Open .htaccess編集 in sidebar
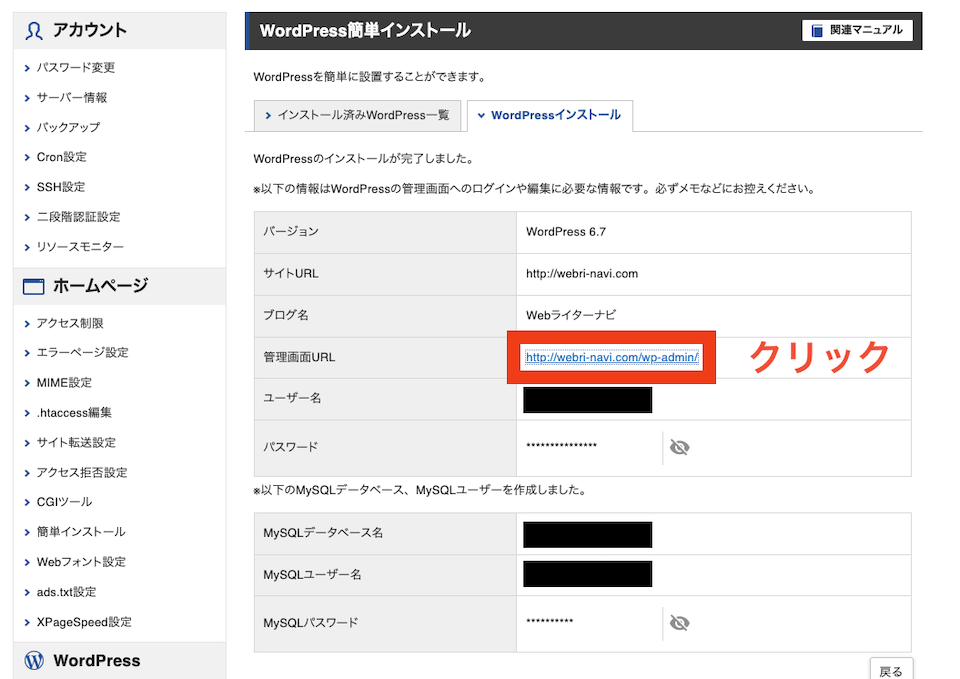 [74, 413]
